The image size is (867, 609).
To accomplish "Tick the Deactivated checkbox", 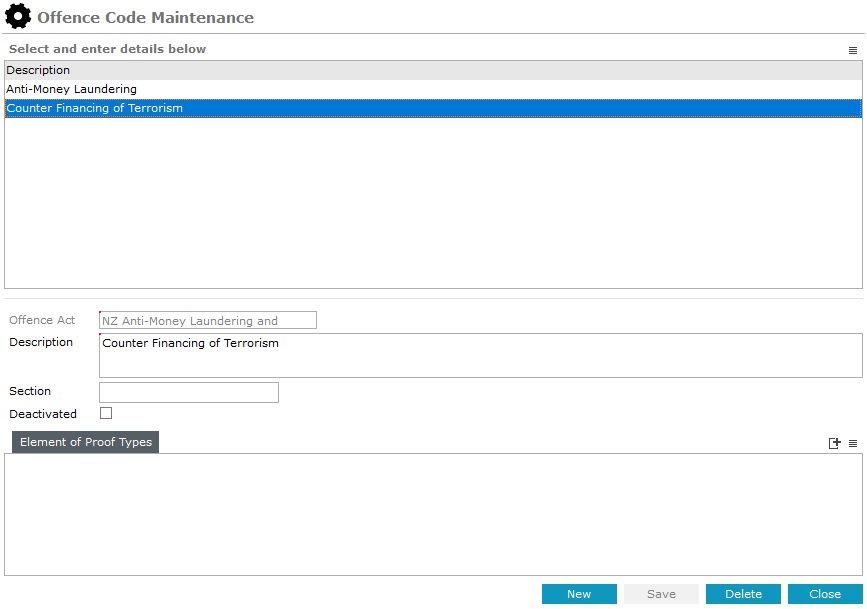I will click(106, 413).
